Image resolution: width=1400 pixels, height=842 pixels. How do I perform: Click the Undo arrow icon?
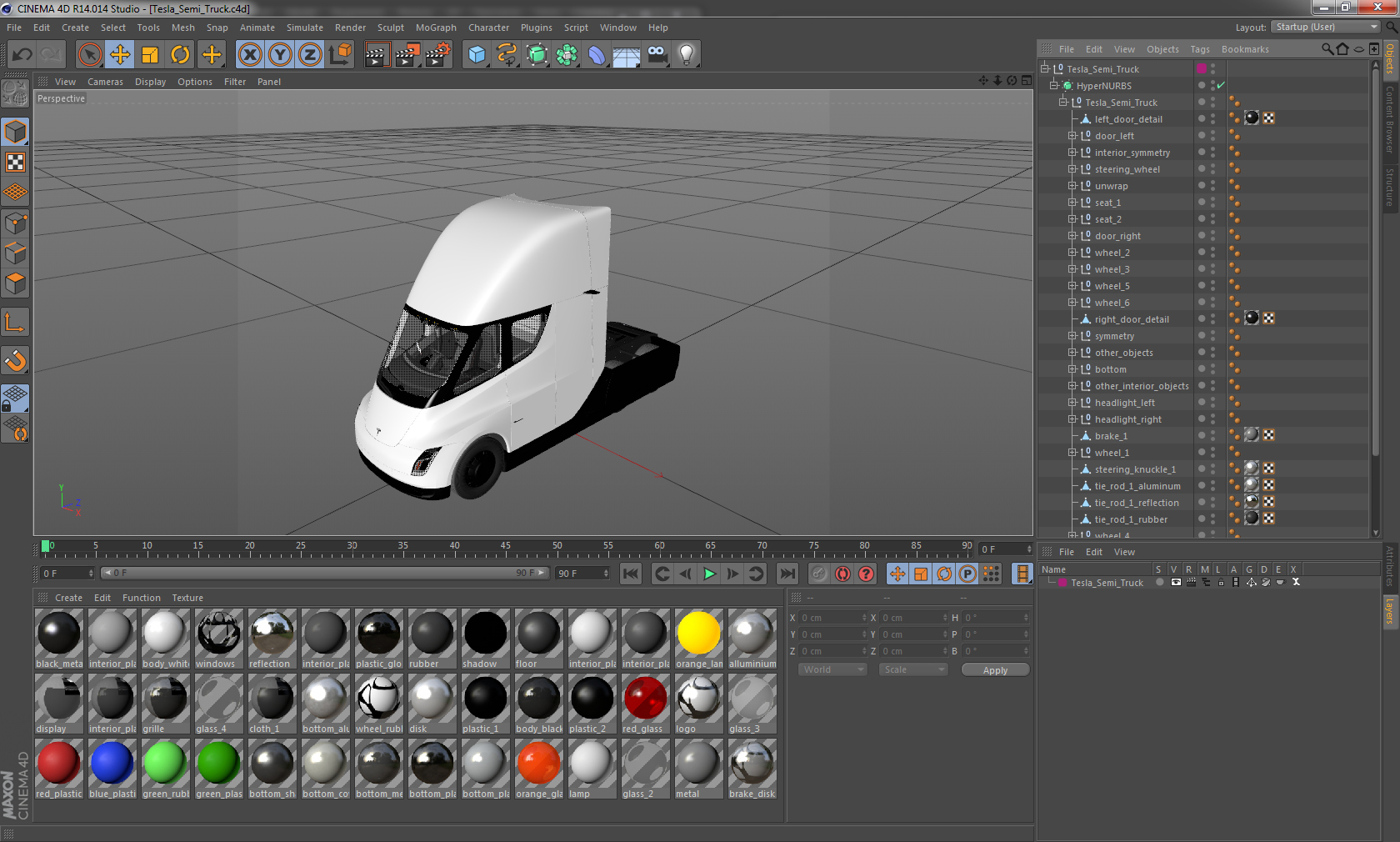click(22, 55)
